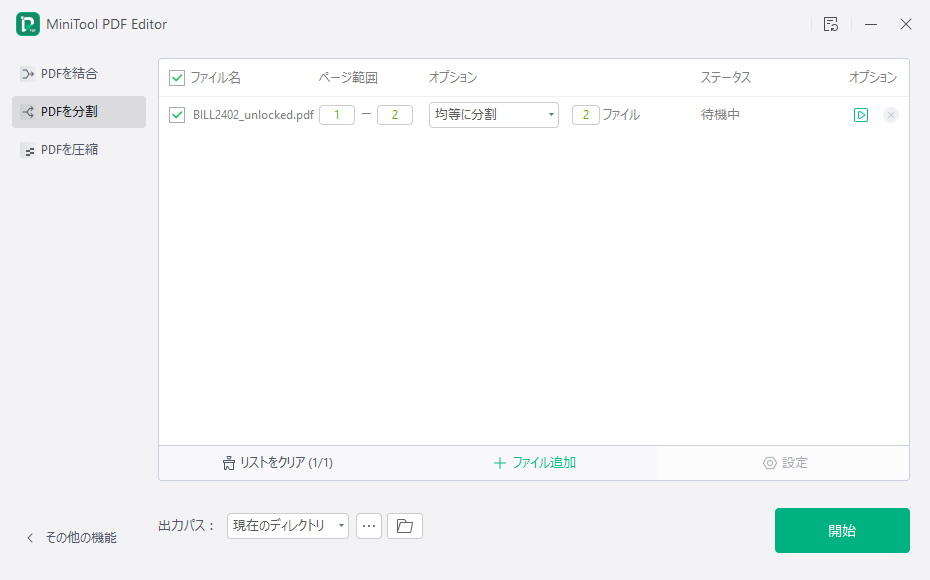This screenshot has width=930, height=580.
Task: Click the 待機中 status text
Action: 720,115
